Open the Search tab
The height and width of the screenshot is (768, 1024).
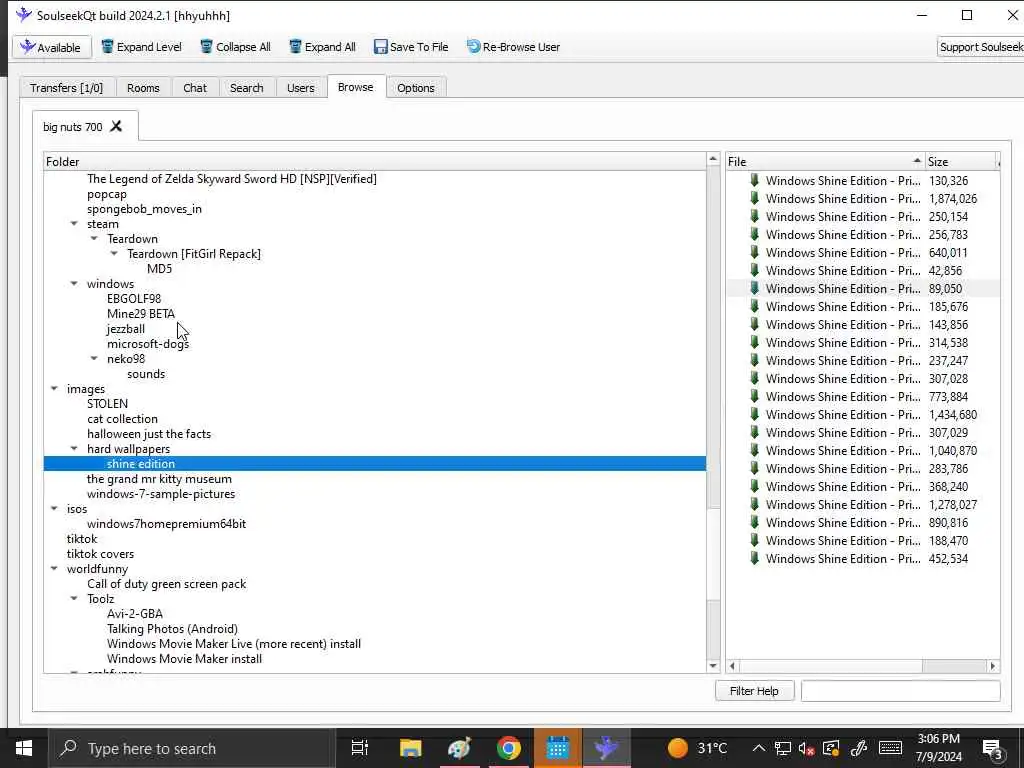click(x=247, y=88)
